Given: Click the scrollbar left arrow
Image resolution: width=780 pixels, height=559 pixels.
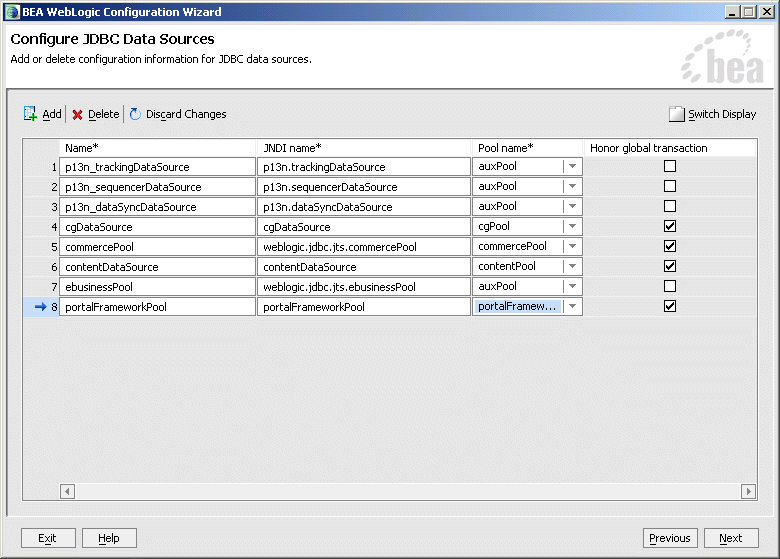Looking at the screenshot, I should (x=68, y=491).
